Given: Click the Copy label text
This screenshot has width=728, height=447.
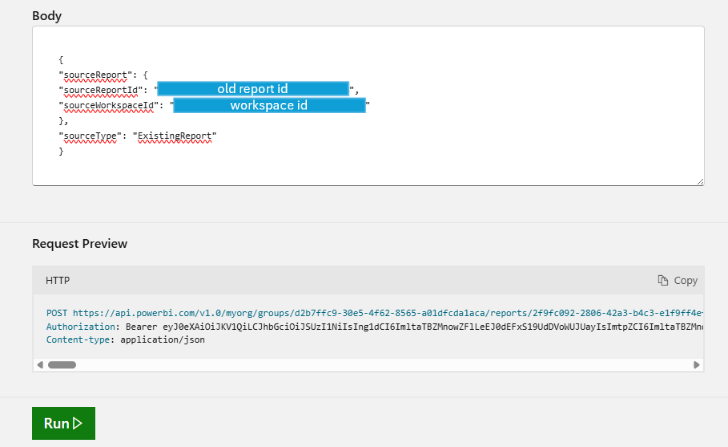Looking at the screenshot, I should pyautogui.click(x=685, y=281).
